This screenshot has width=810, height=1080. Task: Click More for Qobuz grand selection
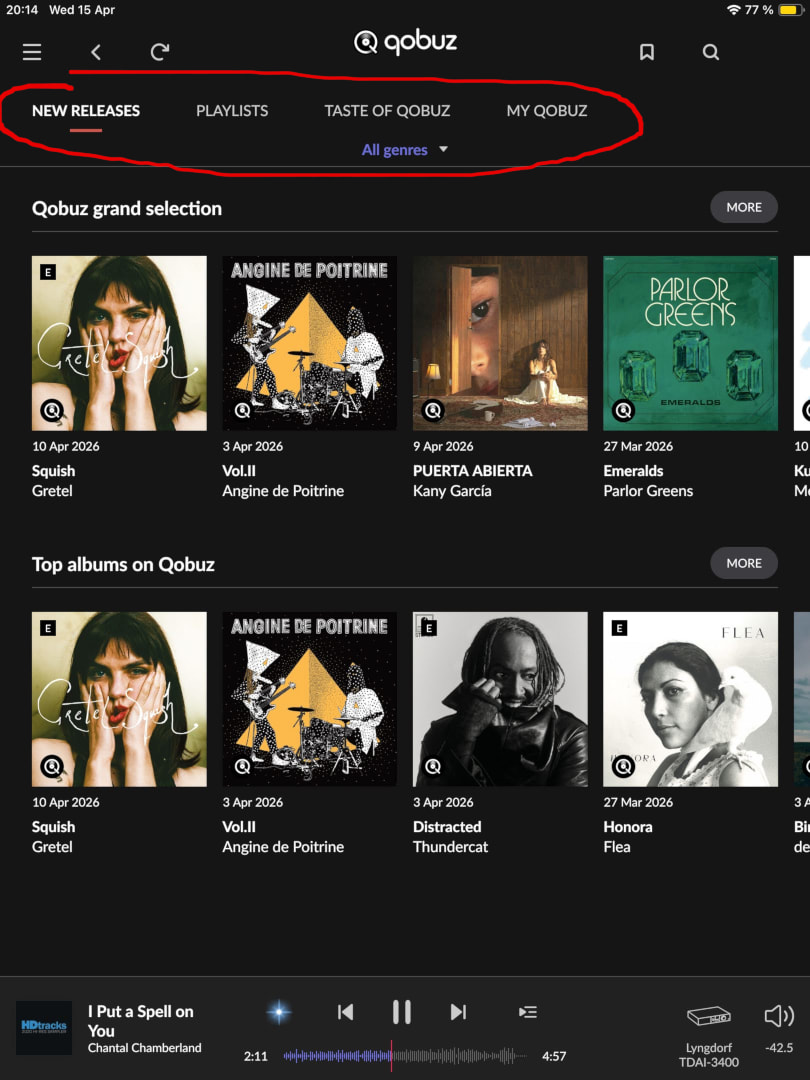(744, 207)
